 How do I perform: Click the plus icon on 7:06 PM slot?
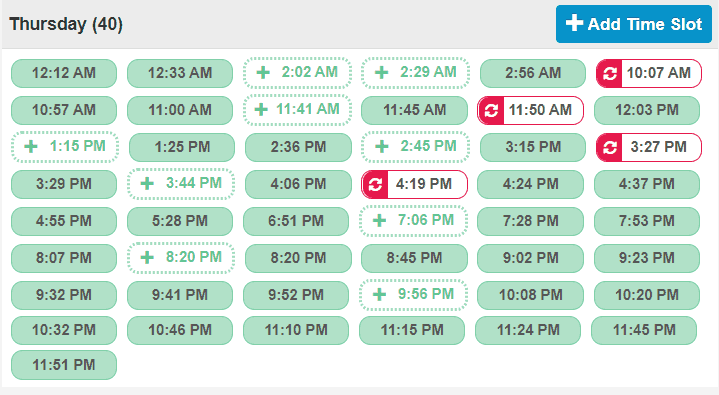379,221
